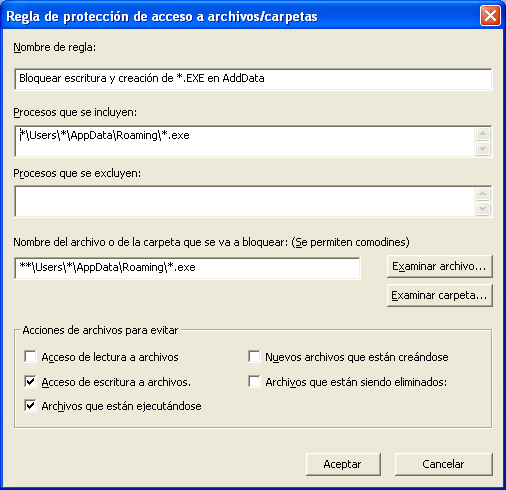Uncheck Acceso de escritura a archivos
The width and height of the screenshot is (506, 490).
click(x=30, y=381)
